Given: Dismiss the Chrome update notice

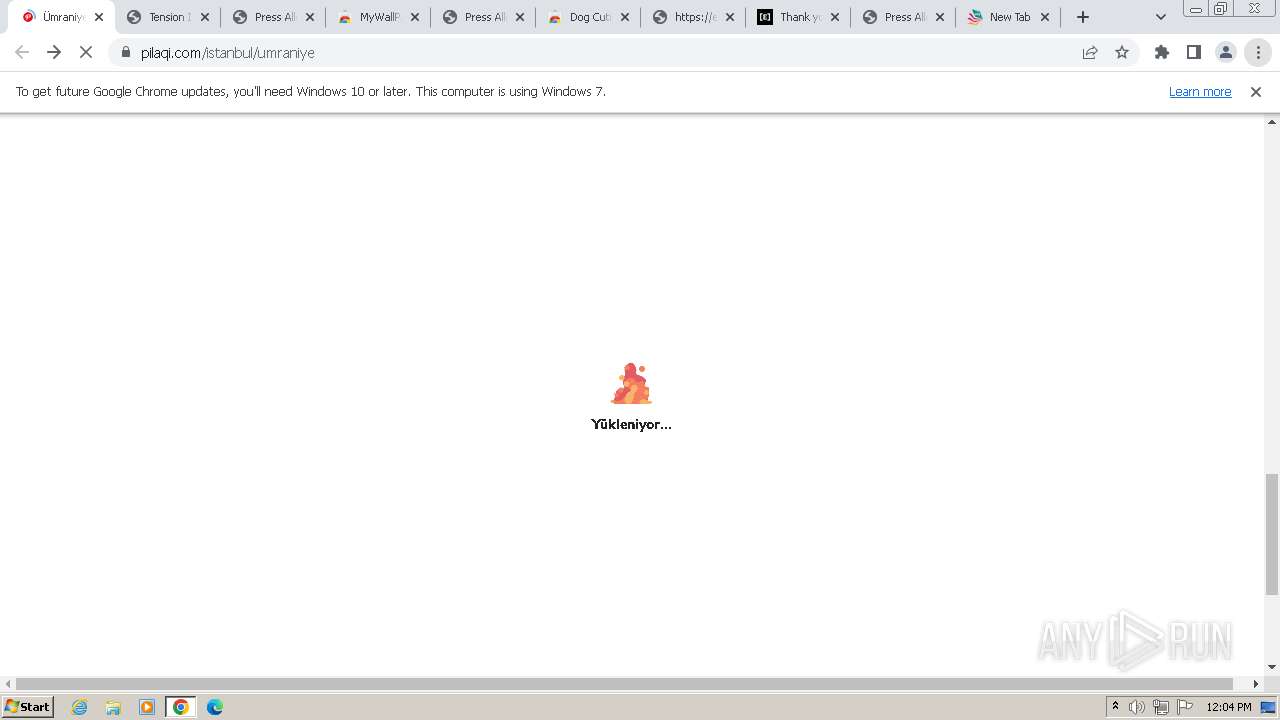Looking at the screenshot, I should (x=1256, y=92).
